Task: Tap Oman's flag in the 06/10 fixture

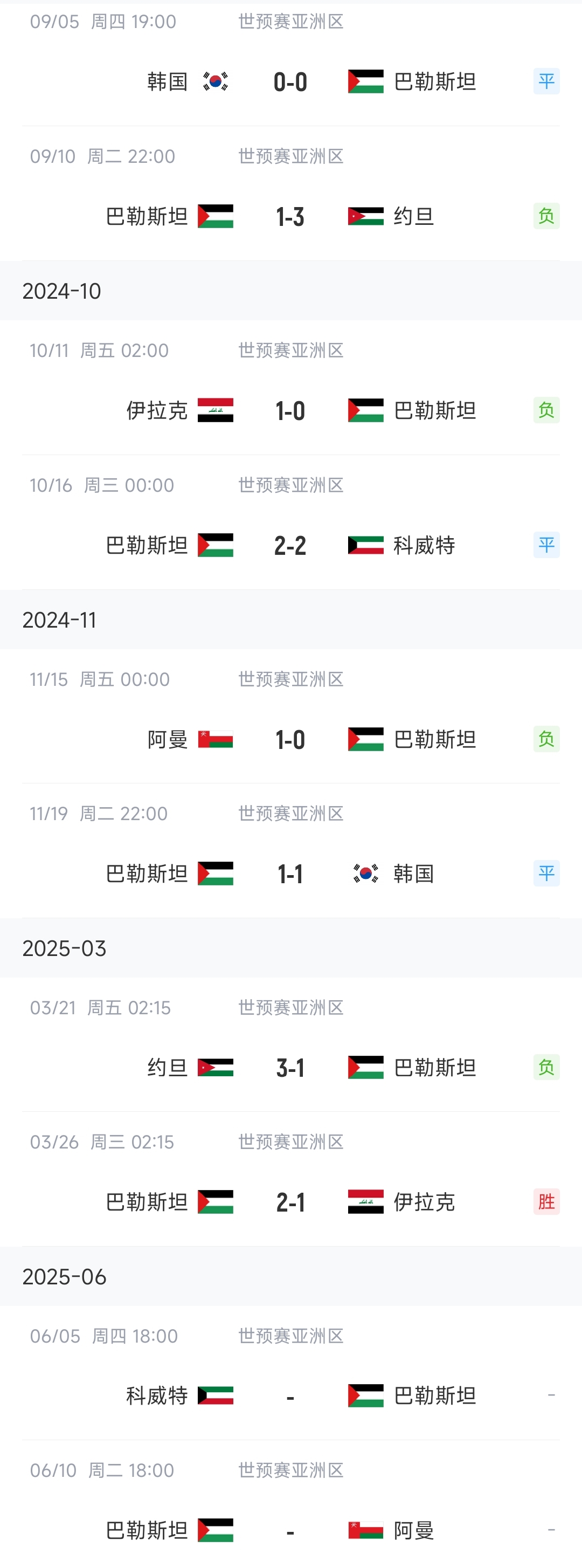Action: [365, 1530]
